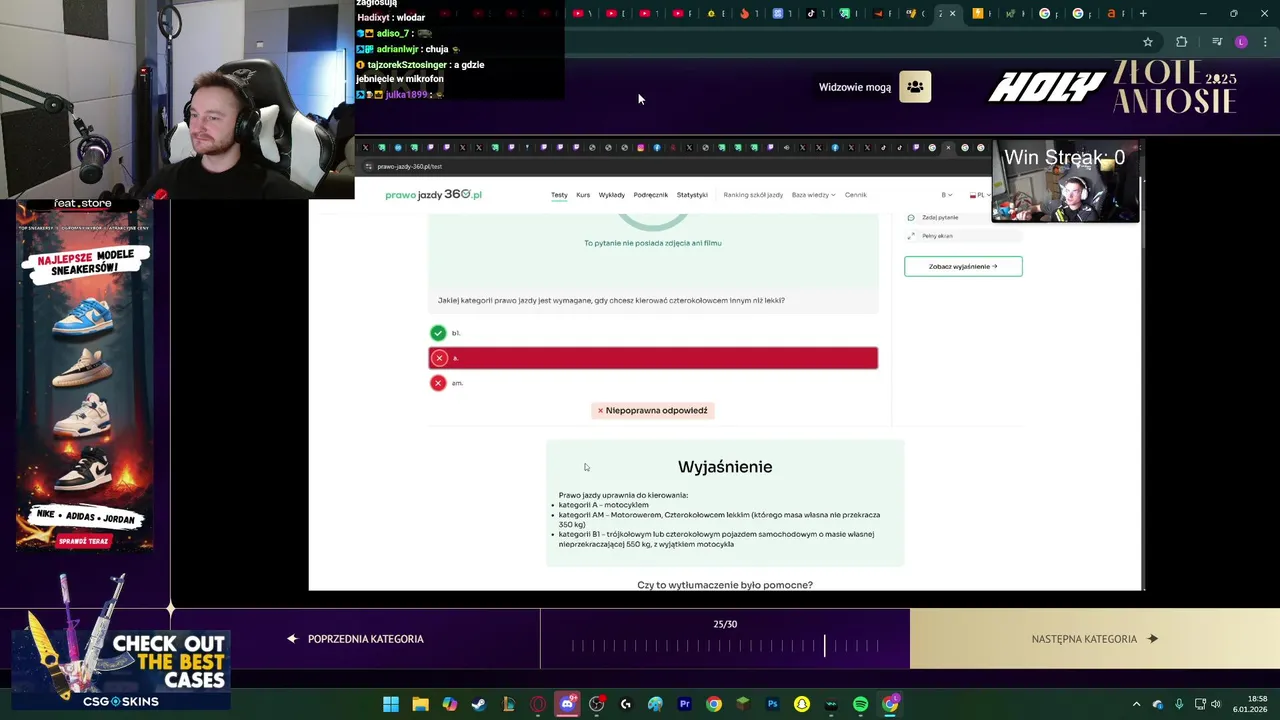Open Photoshop from the taskbar
This screenshot has width=1280, height=720.
[773, 704]
